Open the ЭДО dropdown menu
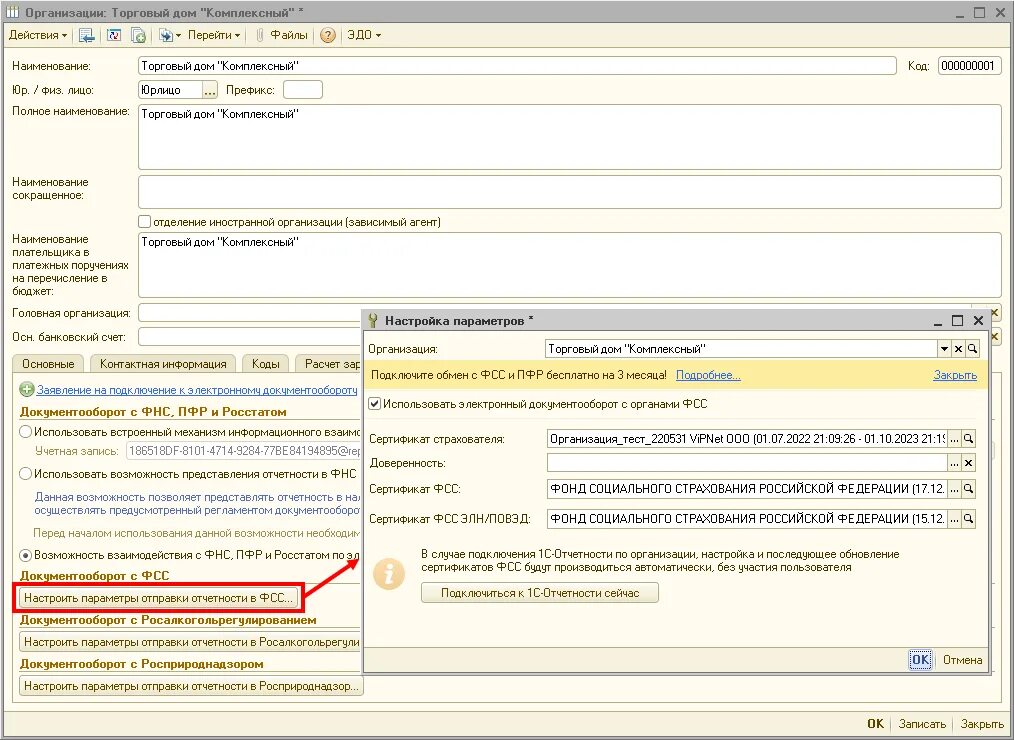 tap(364, 35)
